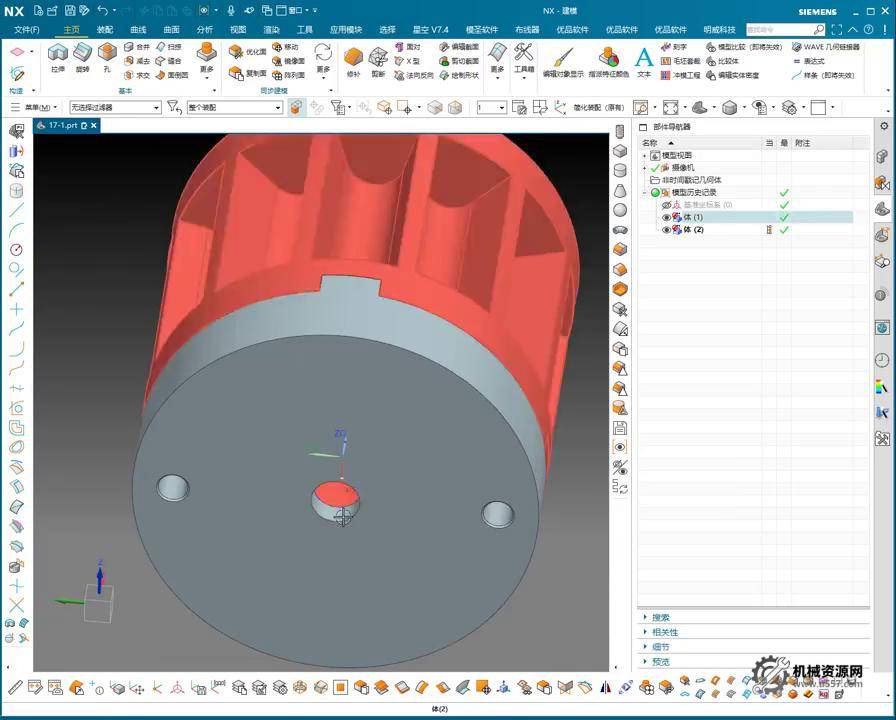The image size is (896, 720).
Task: Select the 修补 (Patch) tool
Action: 353,58
